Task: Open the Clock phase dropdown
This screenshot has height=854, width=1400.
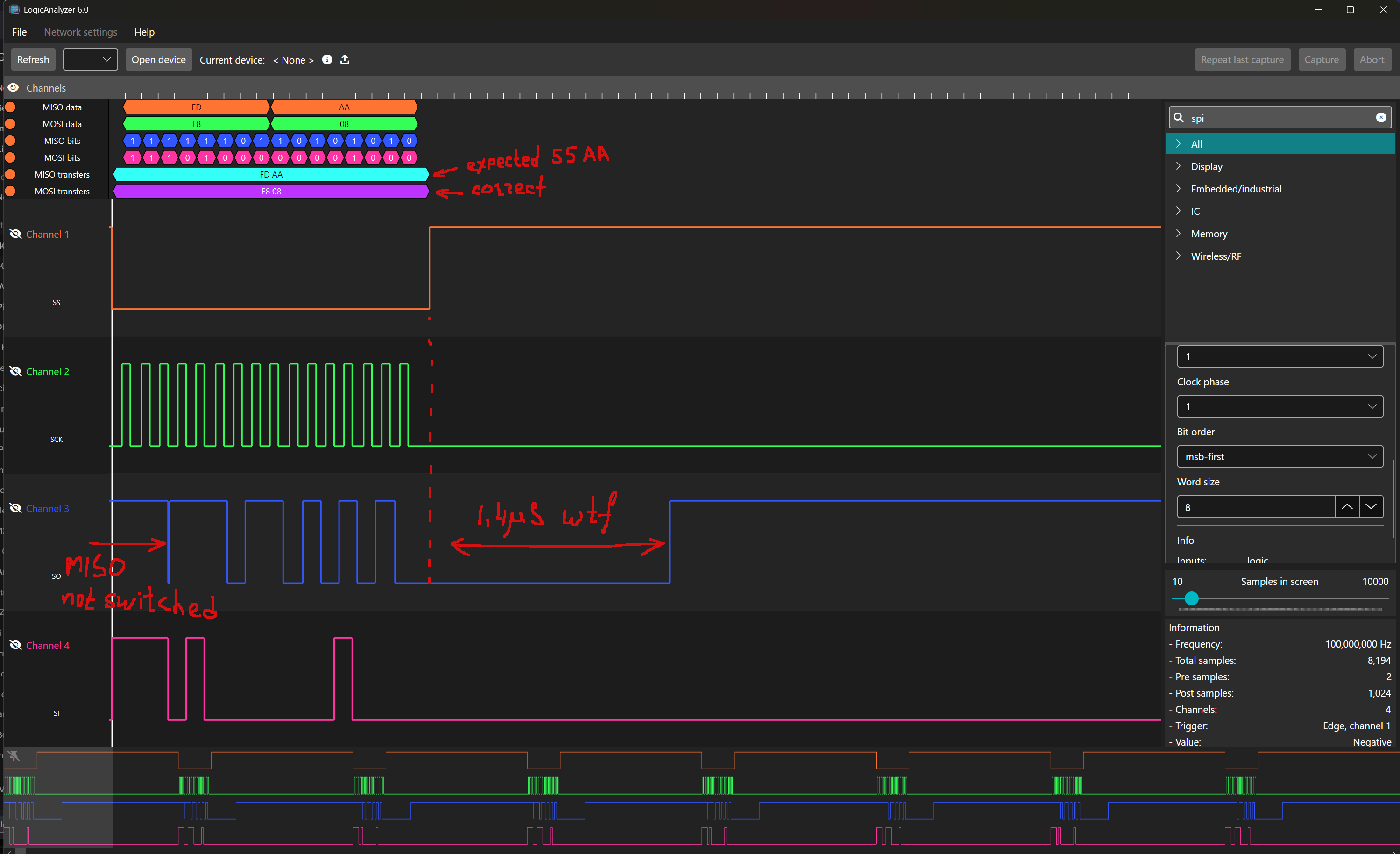Action: click(1280, 406)
